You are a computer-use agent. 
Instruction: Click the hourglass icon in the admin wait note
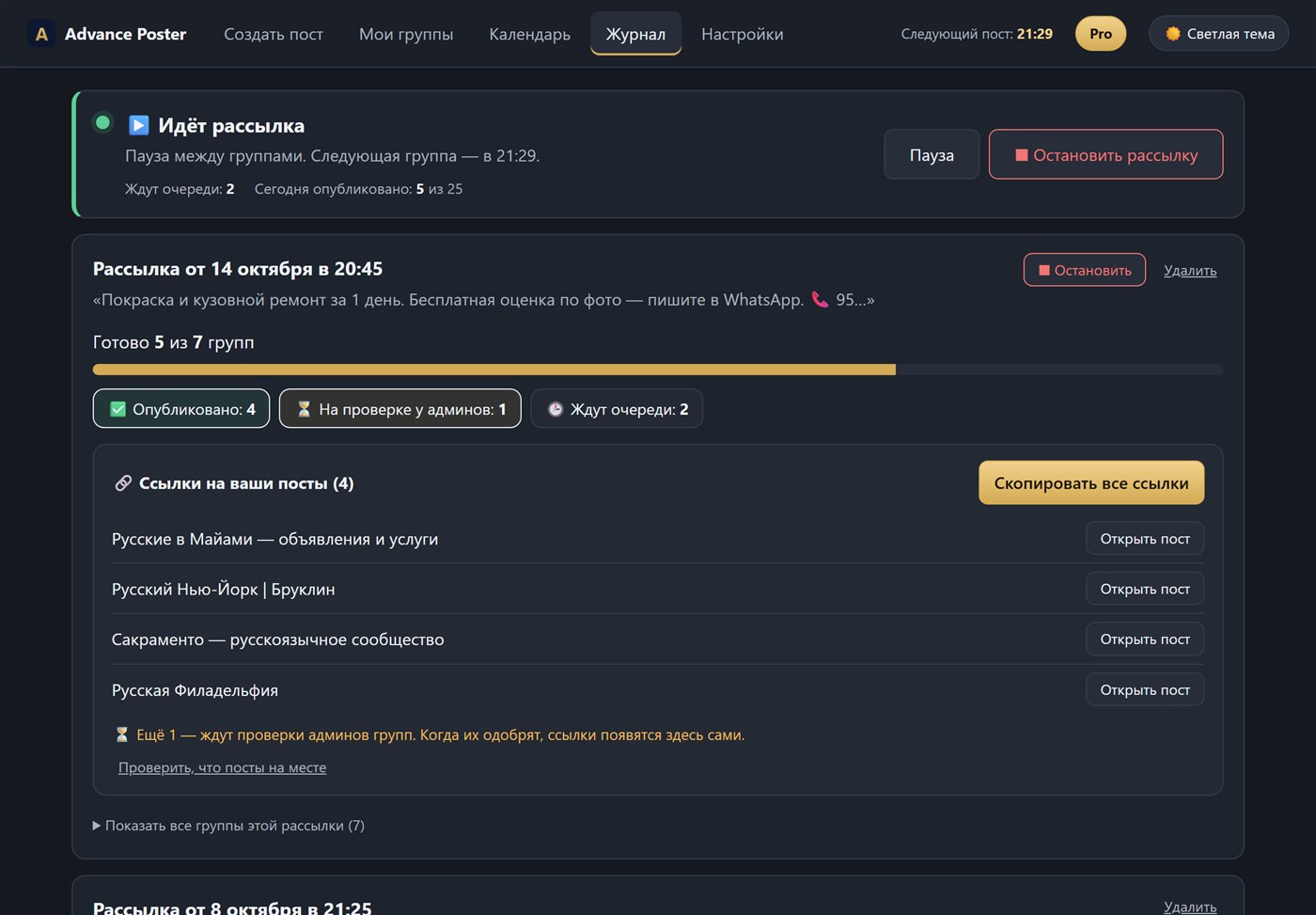click(x=122, y=734)
